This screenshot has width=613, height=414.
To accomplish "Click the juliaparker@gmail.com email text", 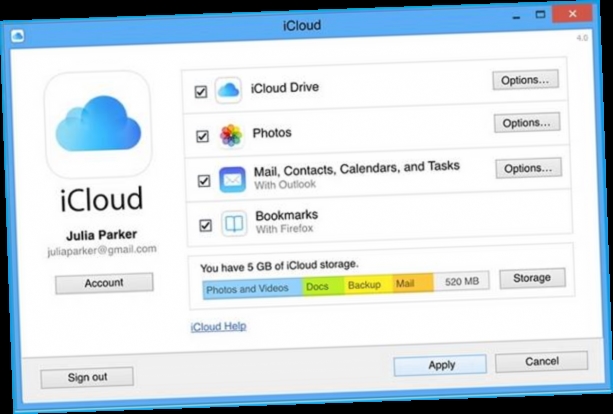I will (x=102, y=250).
